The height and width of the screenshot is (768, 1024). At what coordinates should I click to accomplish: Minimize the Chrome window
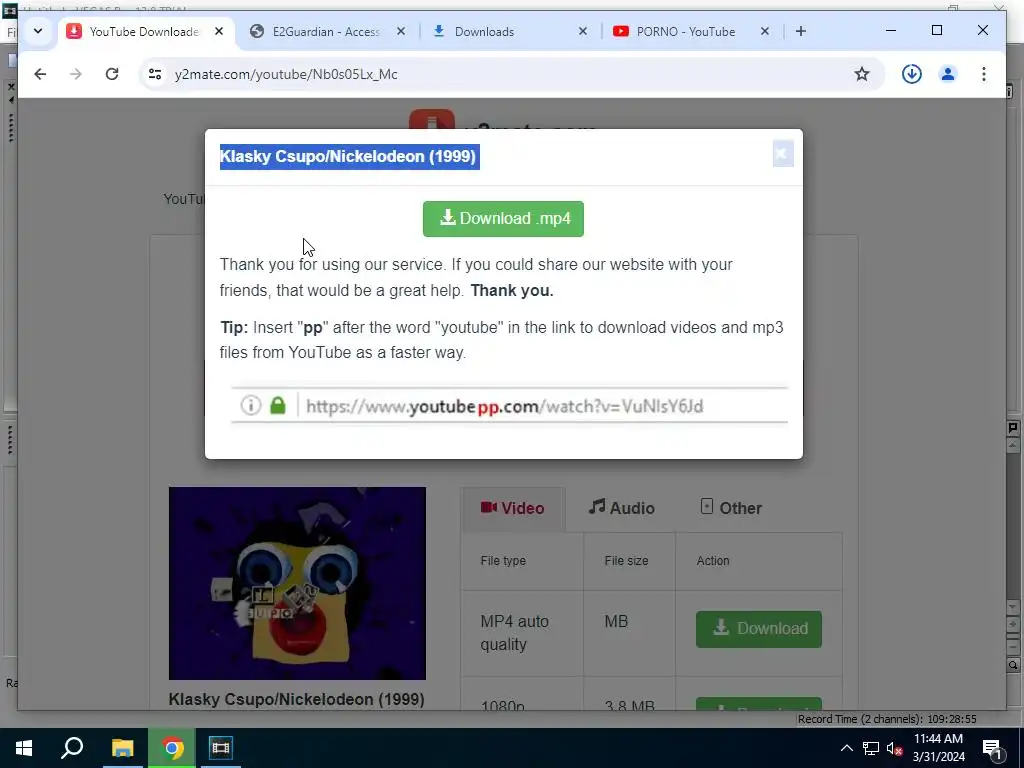pos(891,31)
